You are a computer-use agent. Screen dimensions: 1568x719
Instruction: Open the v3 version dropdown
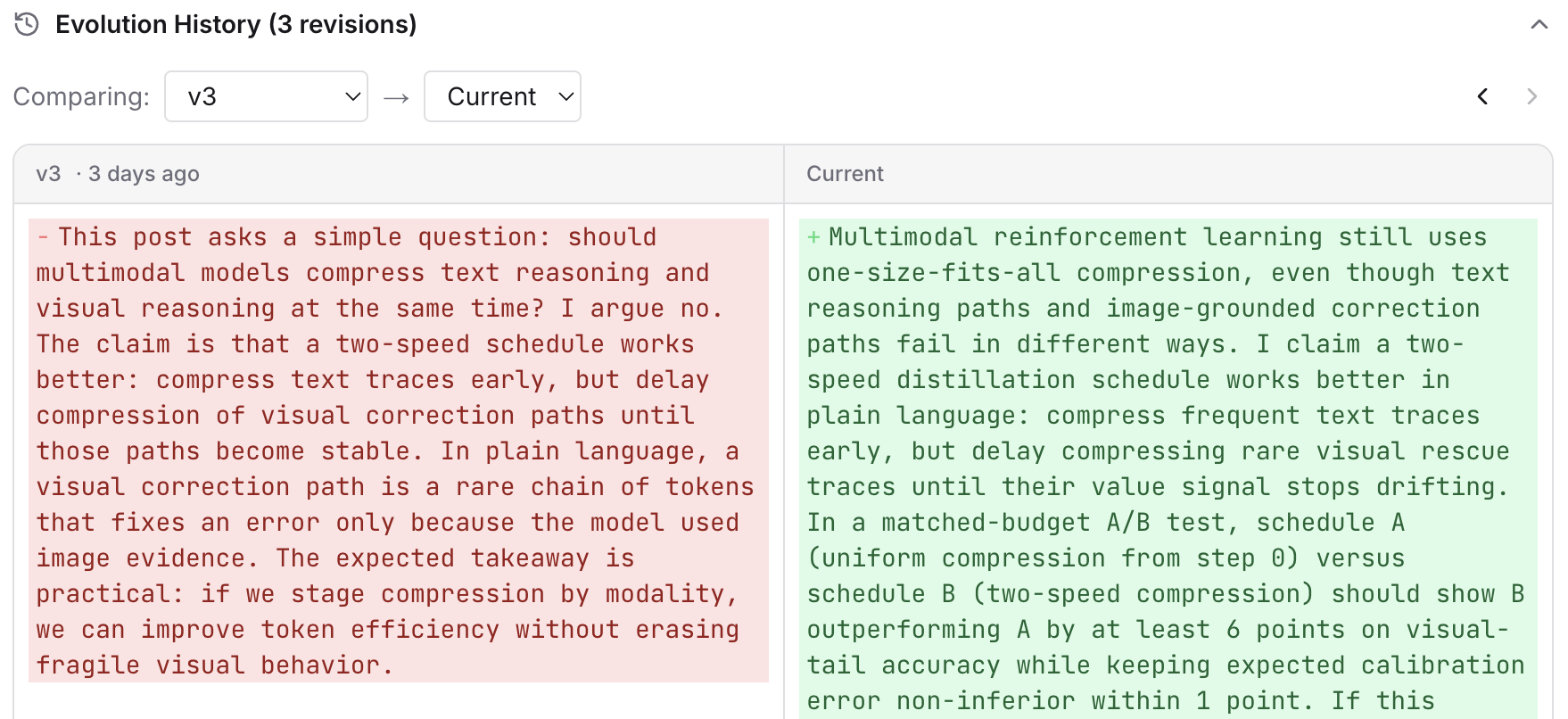pyautogui.click(x=266, y=96)
